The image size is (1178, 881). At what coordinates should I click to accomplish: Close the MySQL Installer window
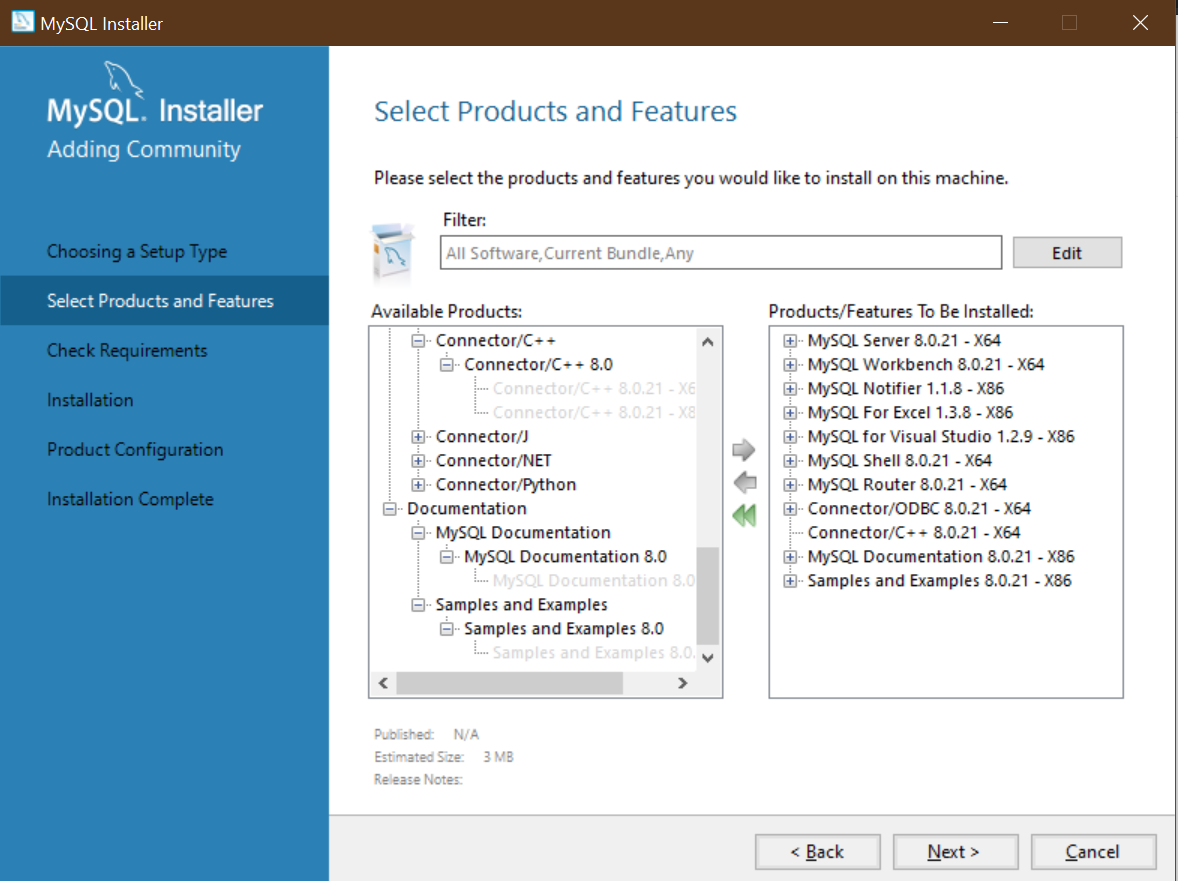point(1140,23)
